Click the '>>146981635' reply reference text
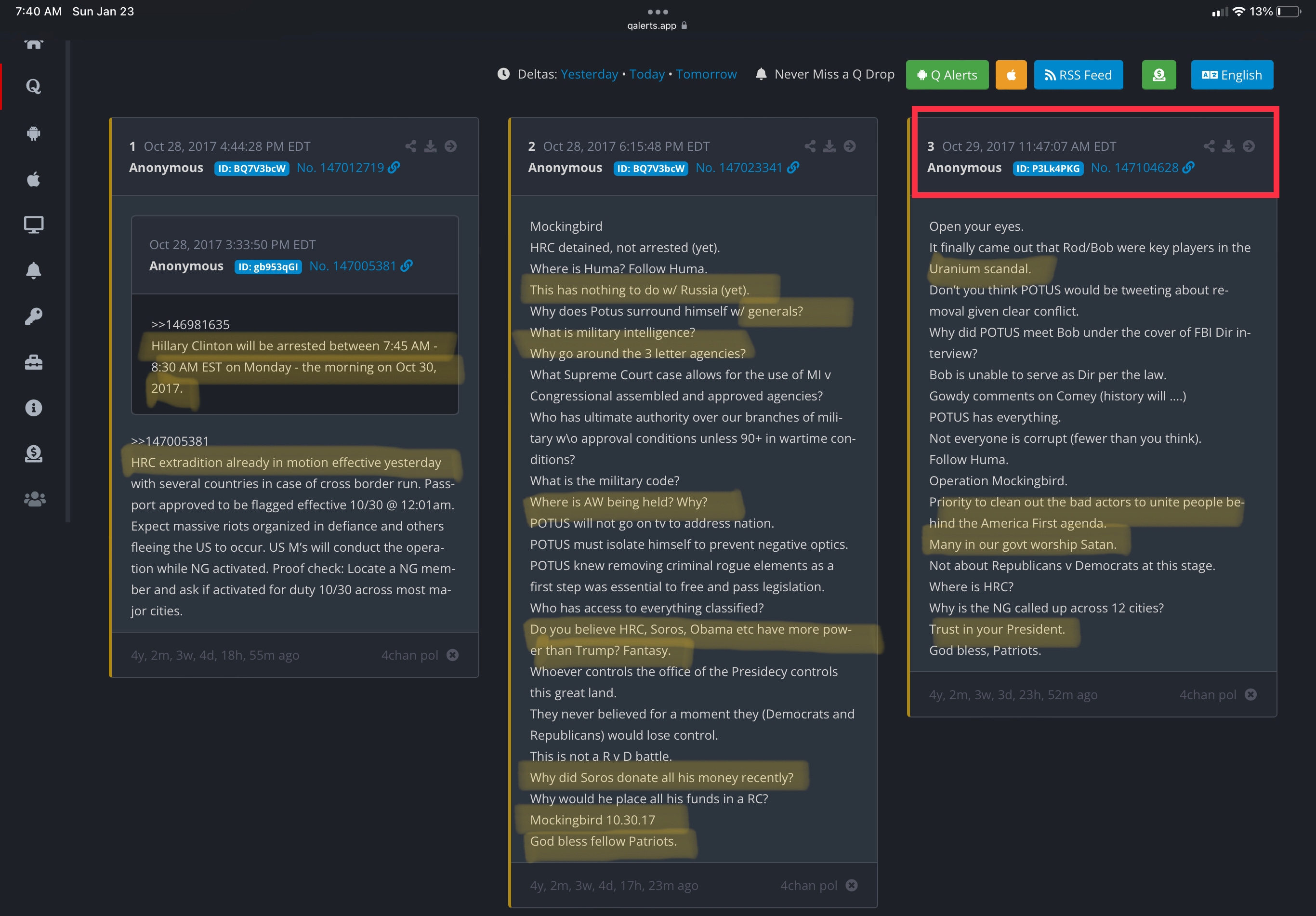 click(x=190, y=324)
